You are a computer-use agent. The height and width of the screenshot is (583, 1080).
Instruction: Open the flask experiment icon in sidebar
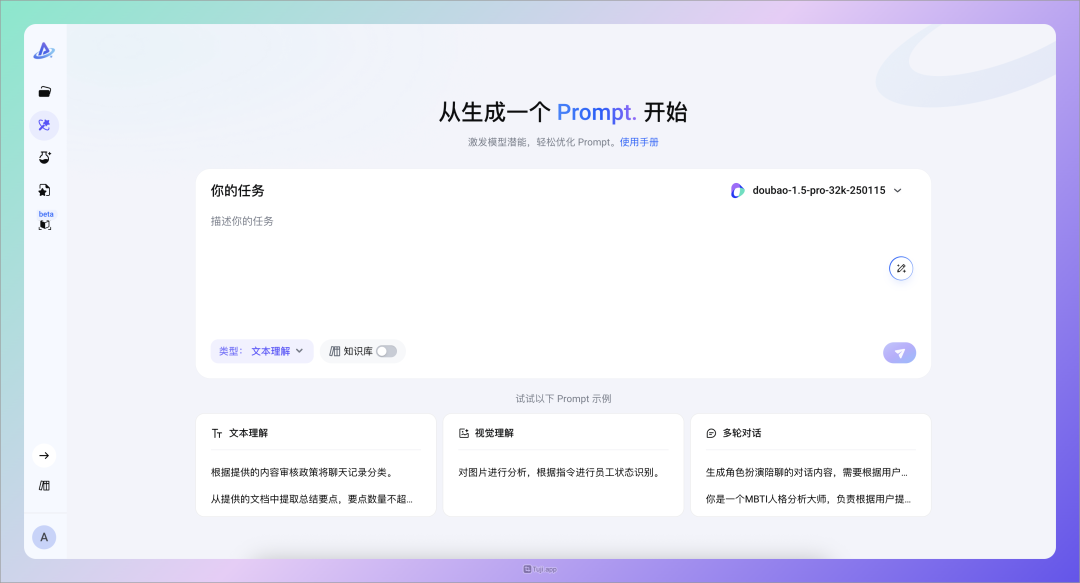(45, 158)
